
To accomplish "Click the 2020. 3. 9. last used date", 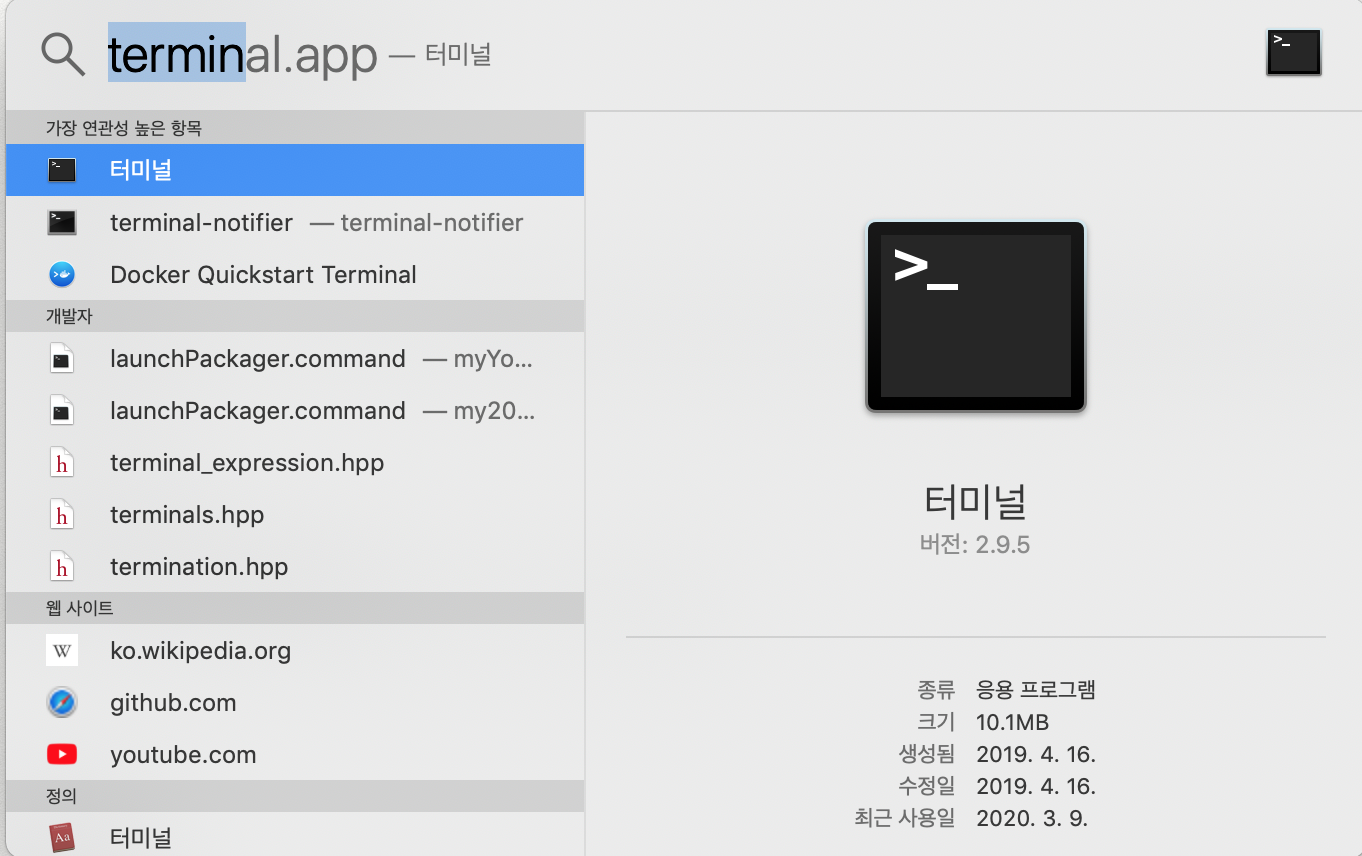I will [1032, 818].
